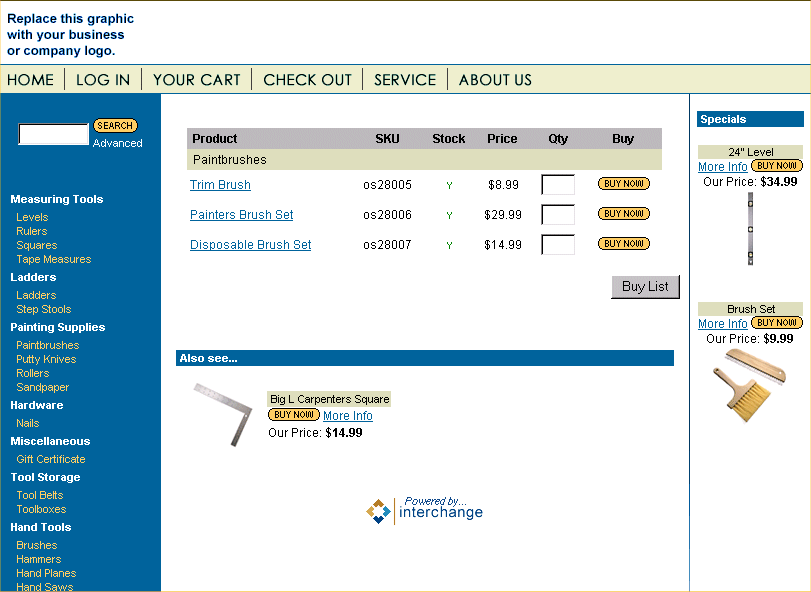Open the Painters Brush Set product link
The width and height of the screenshot is (811, 592).
241,215
